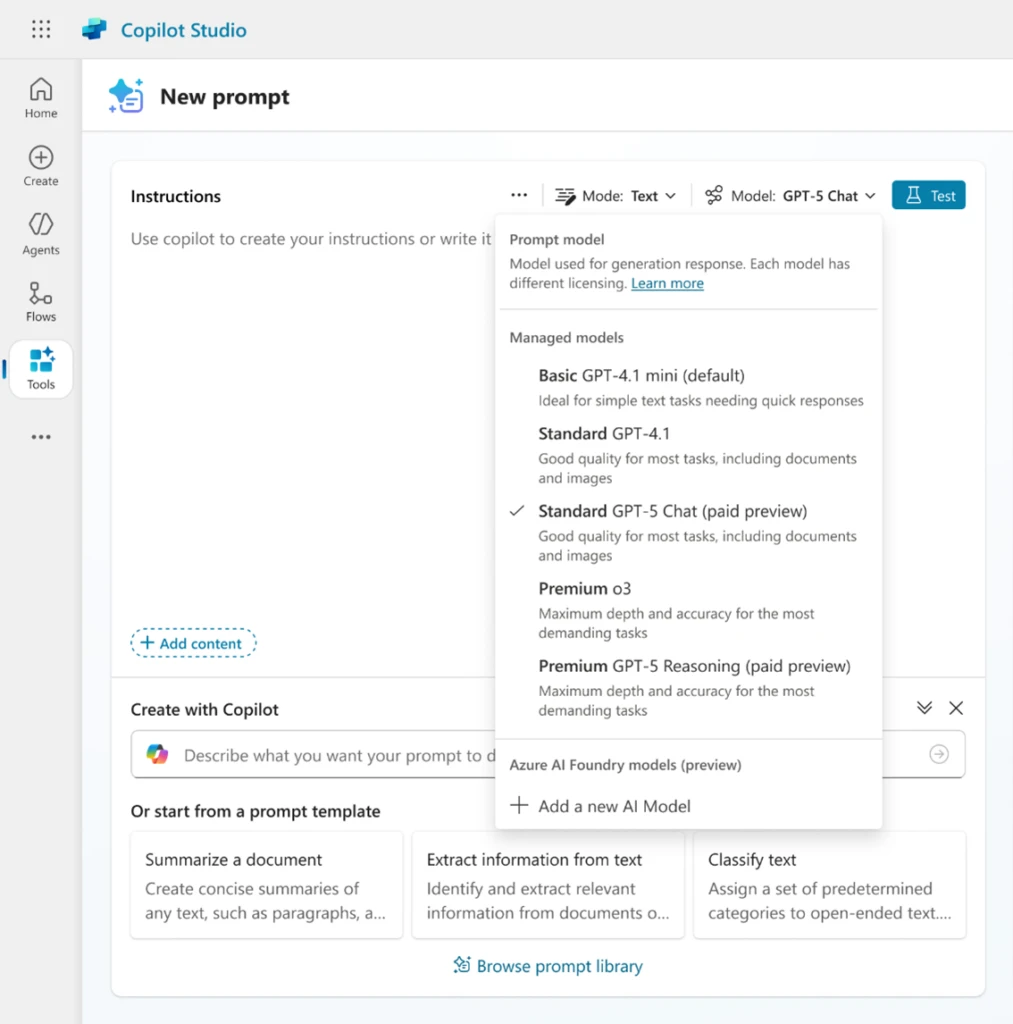This screenshot has width=1013, height=1024.
Task: Click the Add content button
Action: tap(193, 643)
